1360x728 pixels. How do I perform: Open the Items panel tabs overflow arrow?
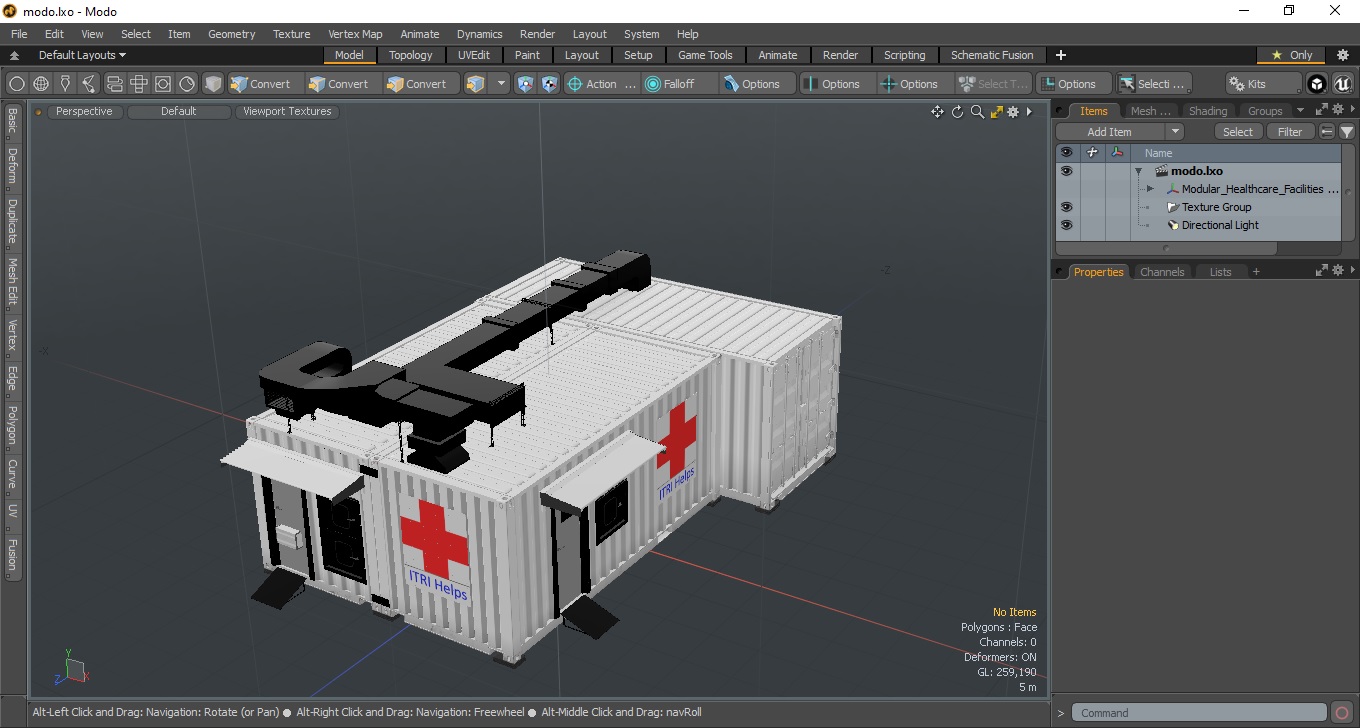[1301, 110]
